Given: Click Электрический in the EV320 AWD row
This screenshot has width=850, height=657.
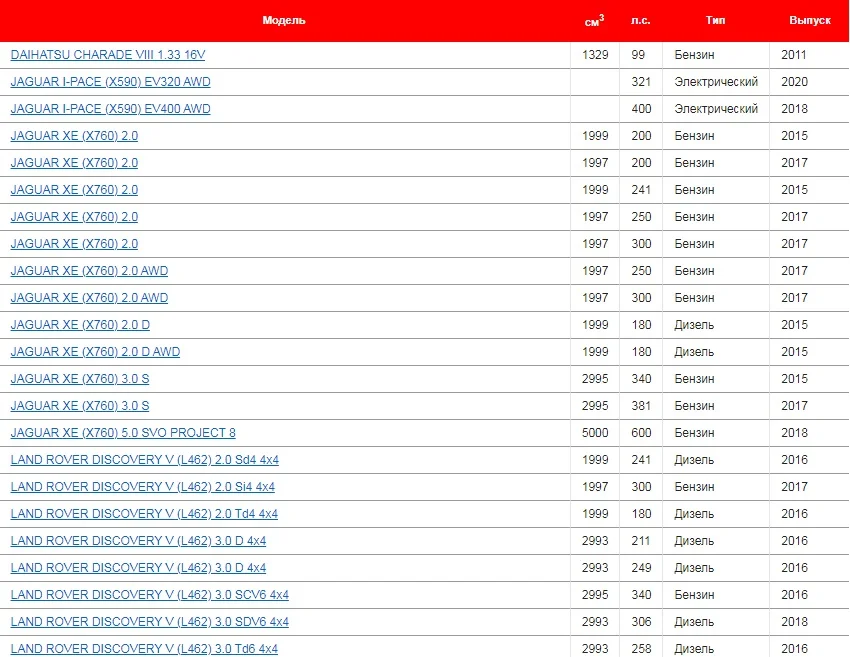Looking at the screenshot, I should [716, 82].
